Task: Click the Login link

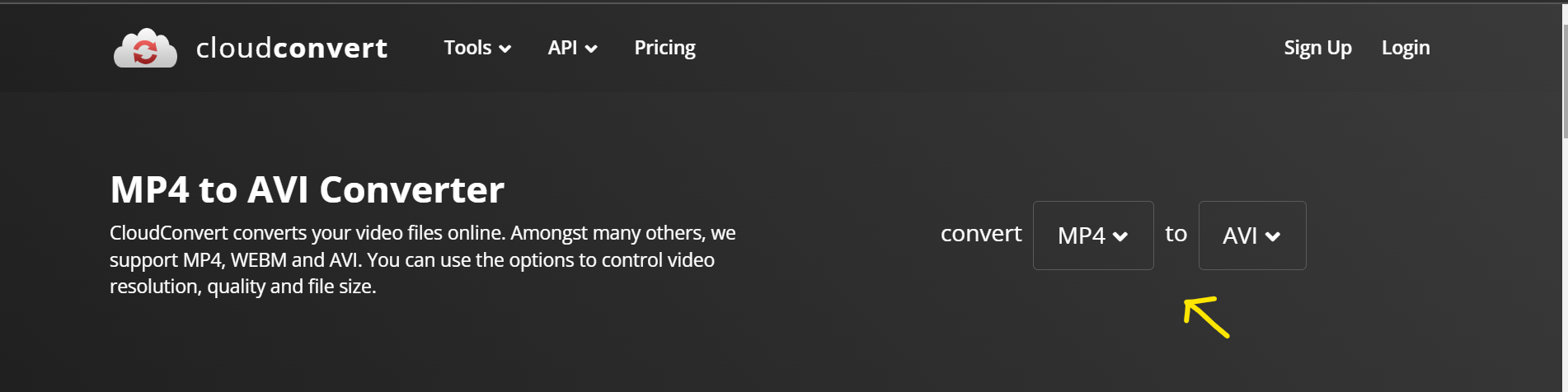Action: click(1406, 48)
